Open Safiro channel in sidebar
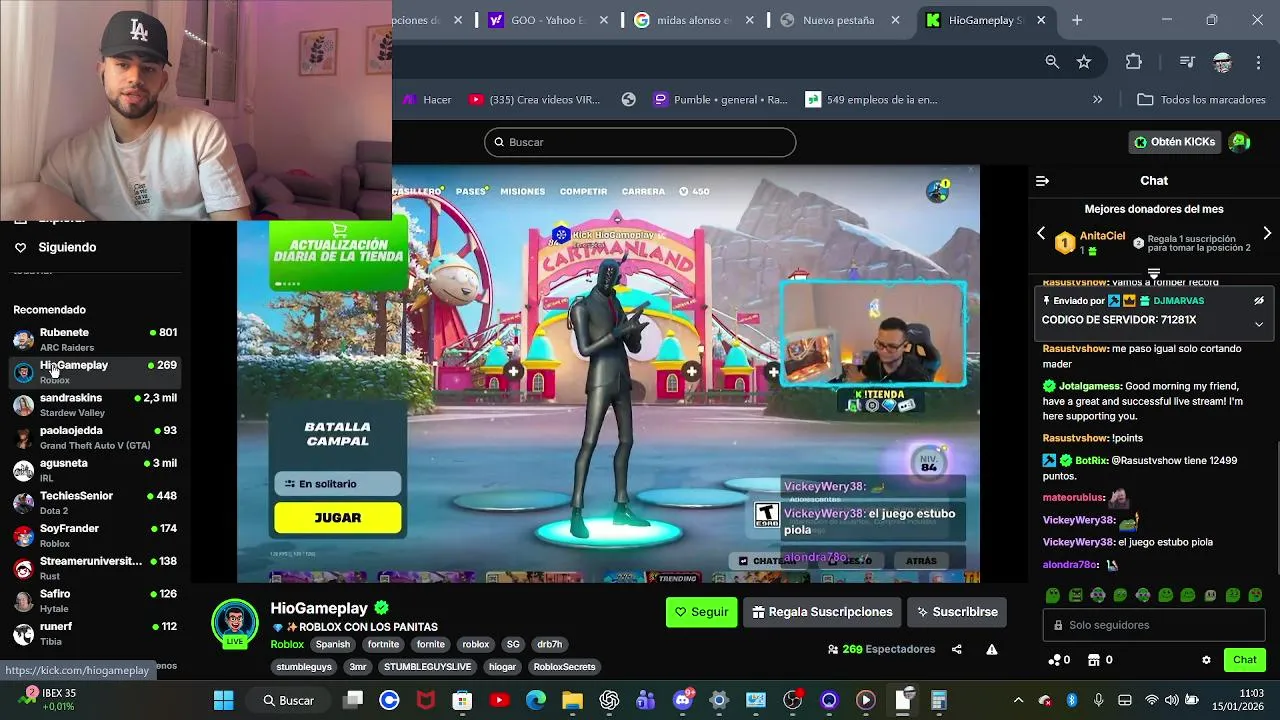Screen dimensions: 1280x720 tap(95, 601)
